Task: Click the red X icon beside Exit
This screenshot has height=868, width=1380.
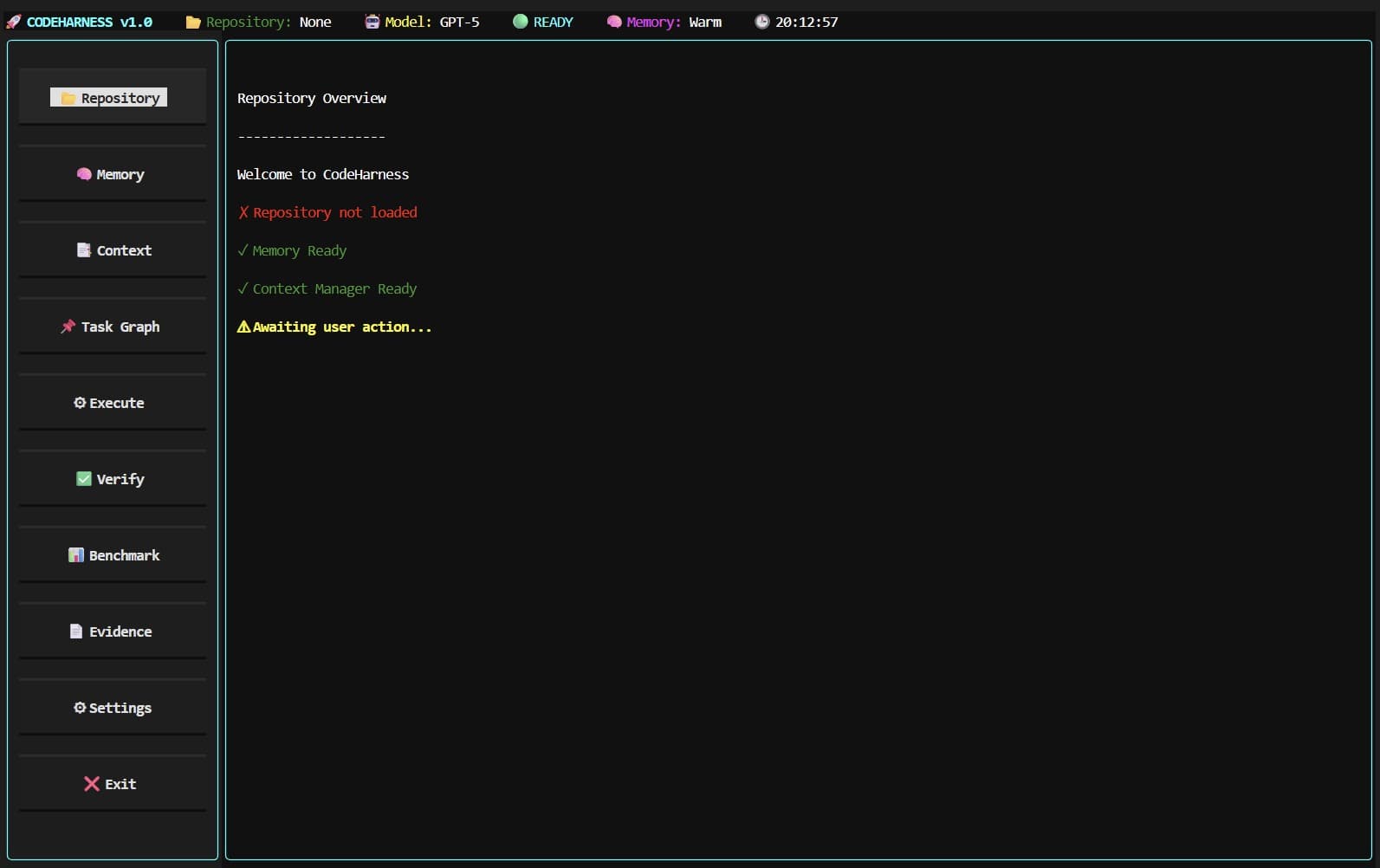Action: [92, 784]
